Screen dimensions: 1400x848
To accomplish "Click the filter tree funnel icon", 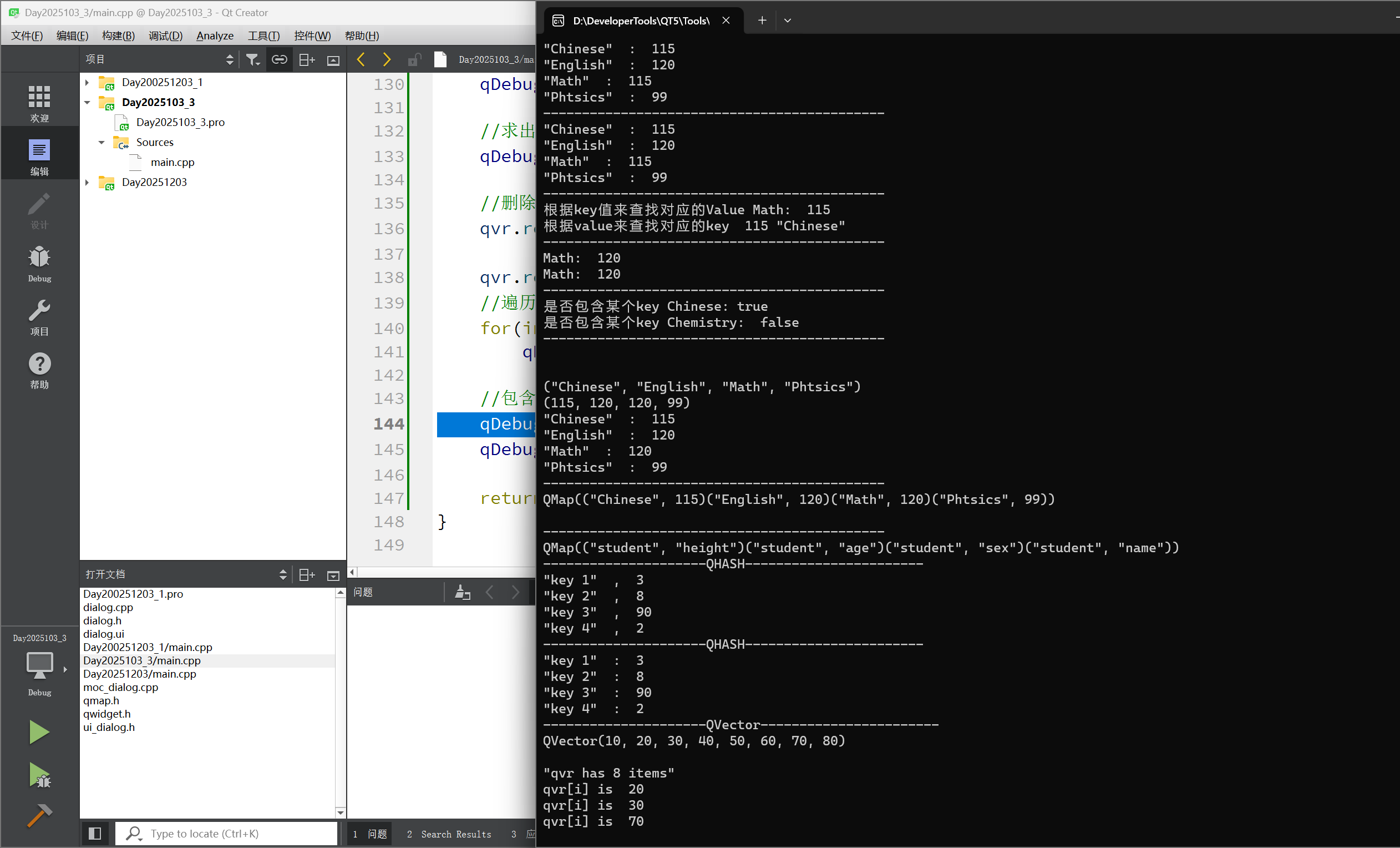I will 253,60.
